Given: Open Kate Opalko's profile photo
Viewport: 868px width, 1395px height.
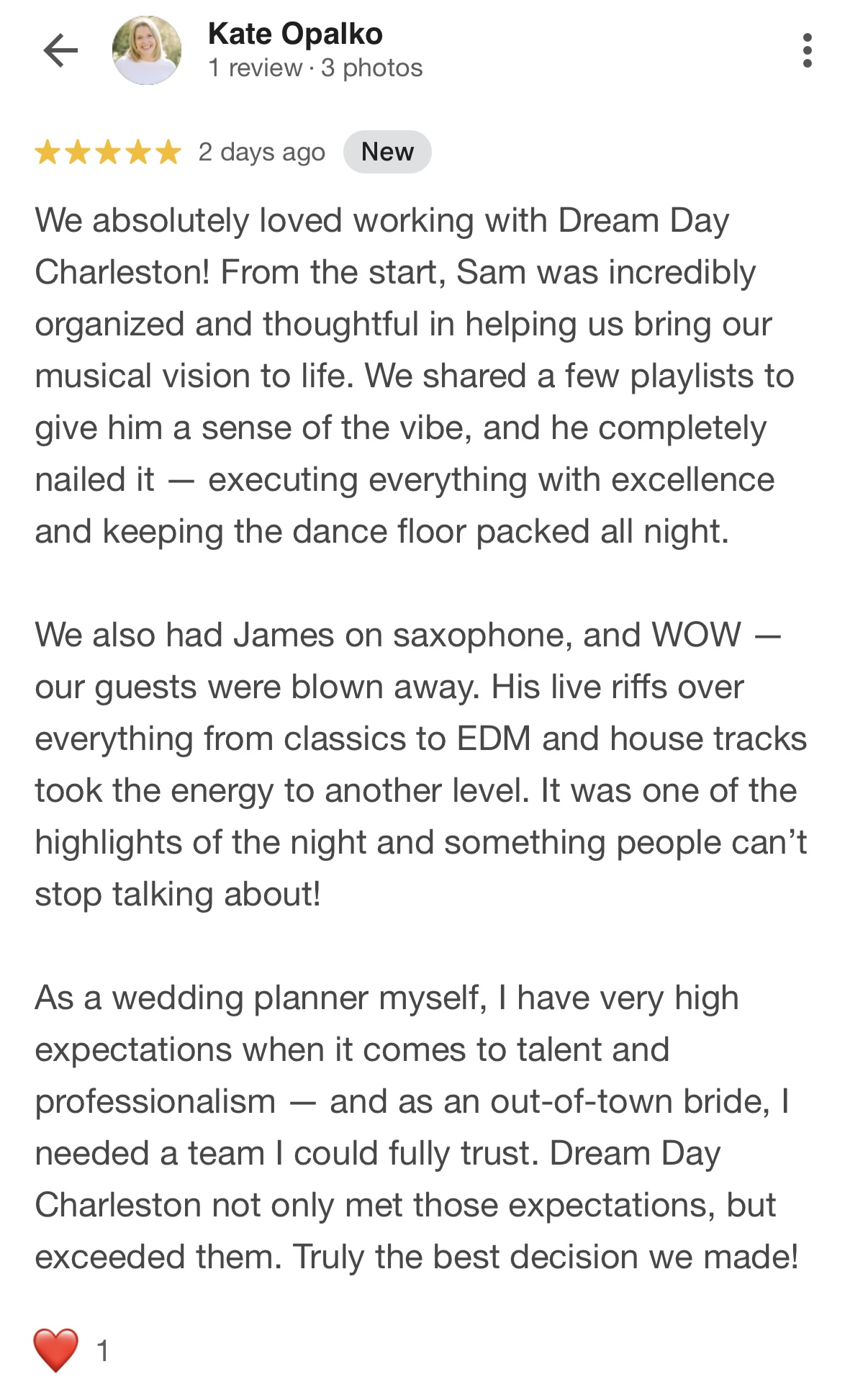Looking at the screenshot, I should pyautogui.click(x=147, y=50).
